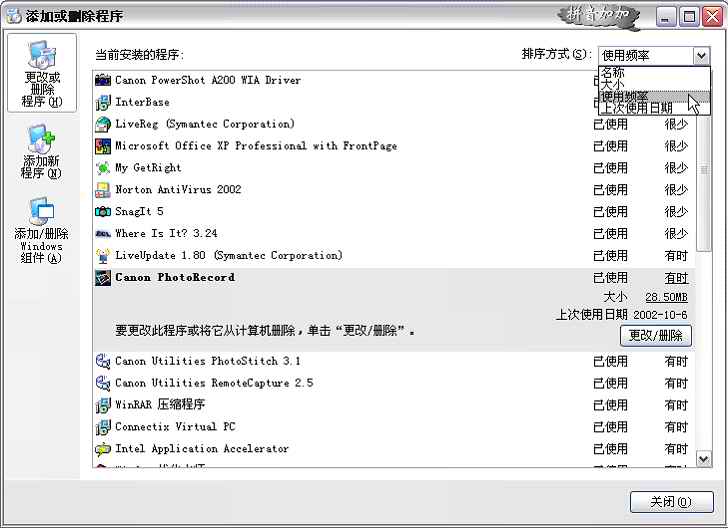Select the InterBase entry
This screenshot has height=529, width=728.
click(x=394, y=102)
